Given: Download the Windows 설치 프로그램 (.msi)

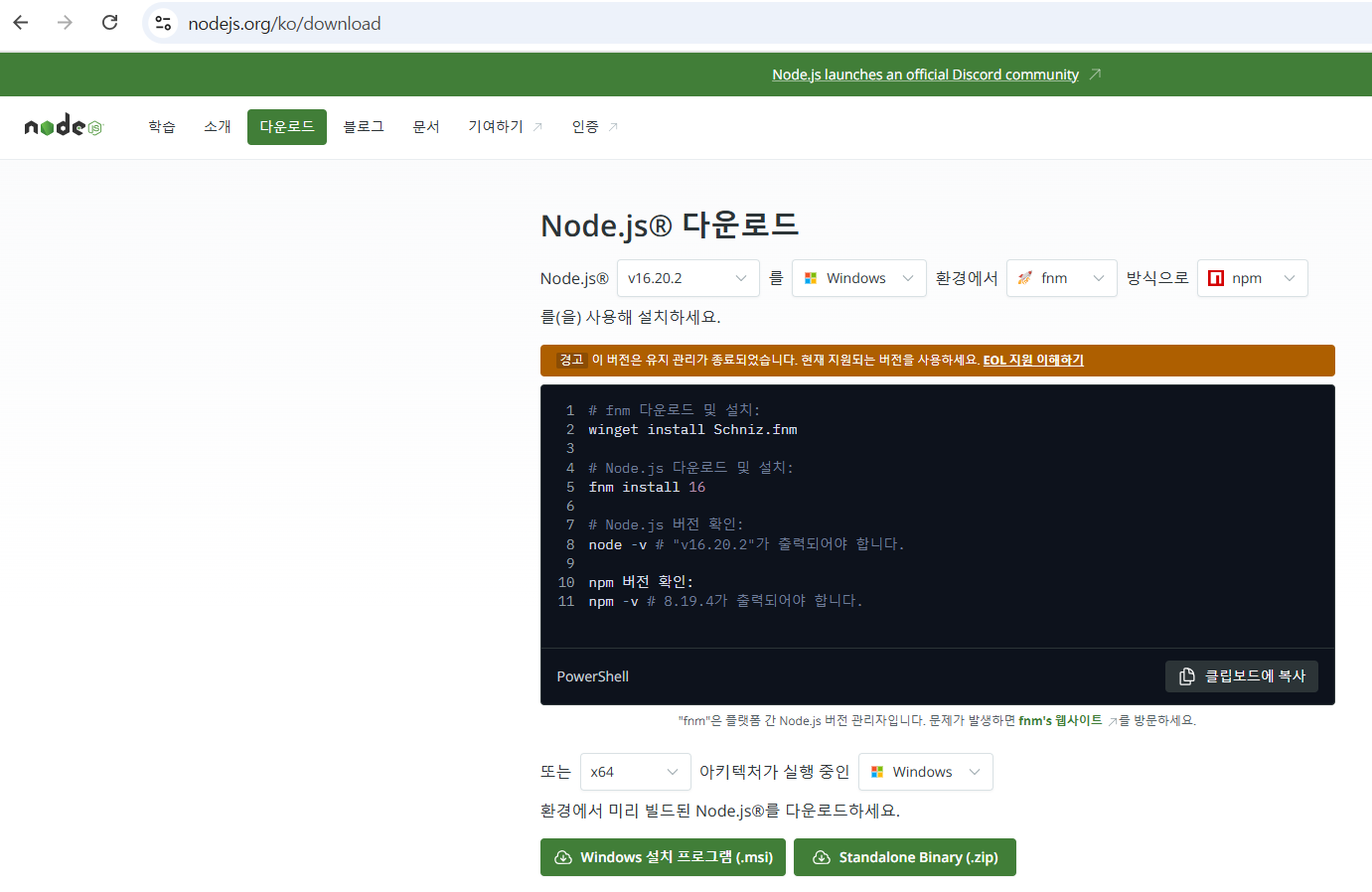Looking at the screenshot, I should pyautogui.click(x=663, y=857).
